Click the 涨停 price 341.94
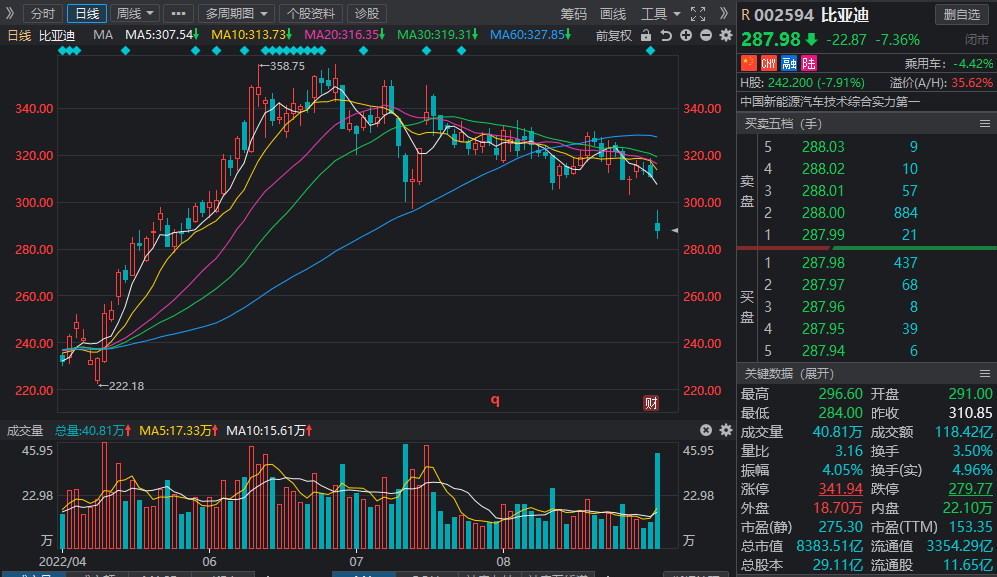The width and height of the screenshot is (997, 577). [840, 489]
